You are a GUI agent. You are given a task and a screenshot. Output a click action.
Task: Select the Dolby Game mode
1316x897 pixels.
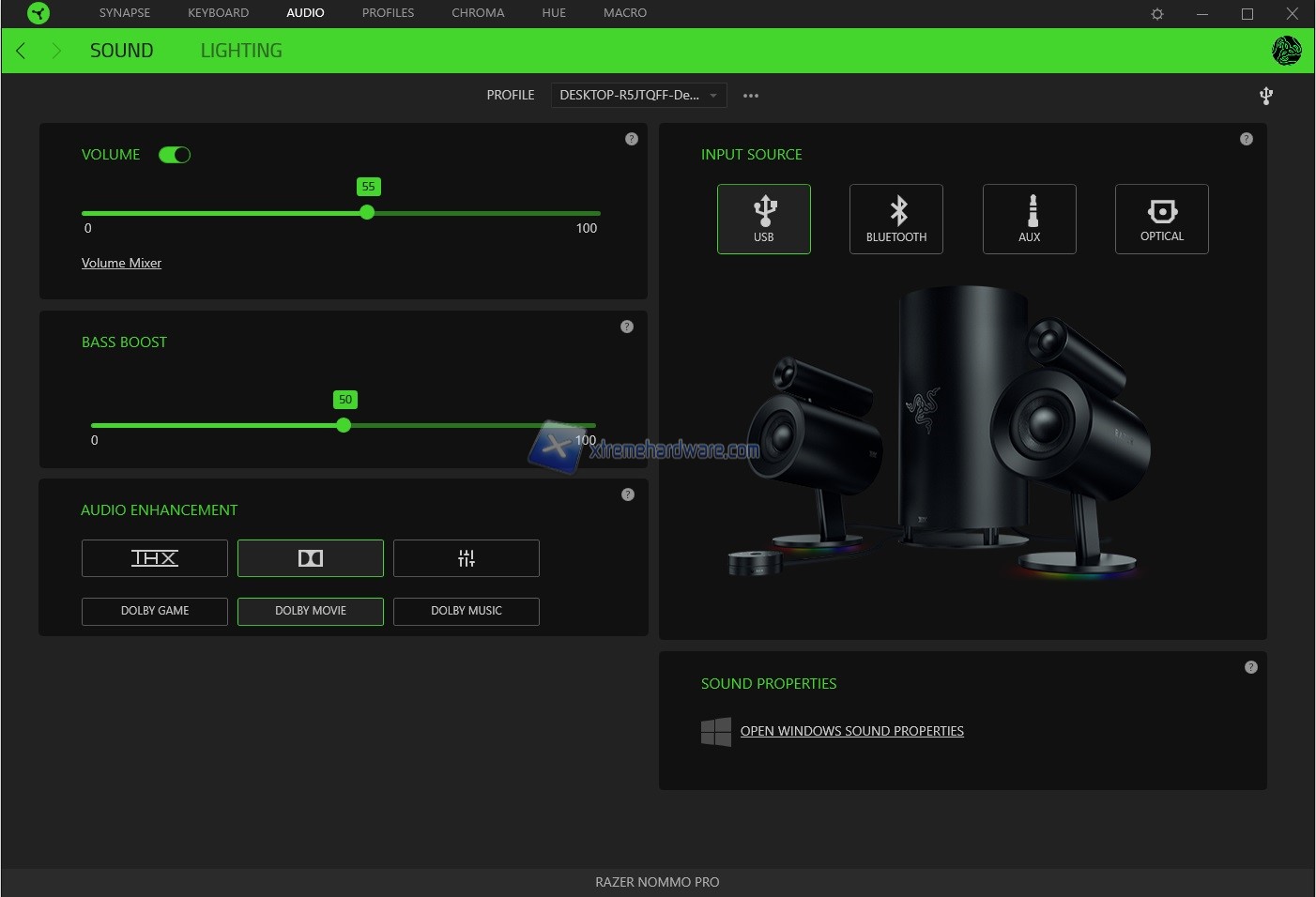(155, 611)
